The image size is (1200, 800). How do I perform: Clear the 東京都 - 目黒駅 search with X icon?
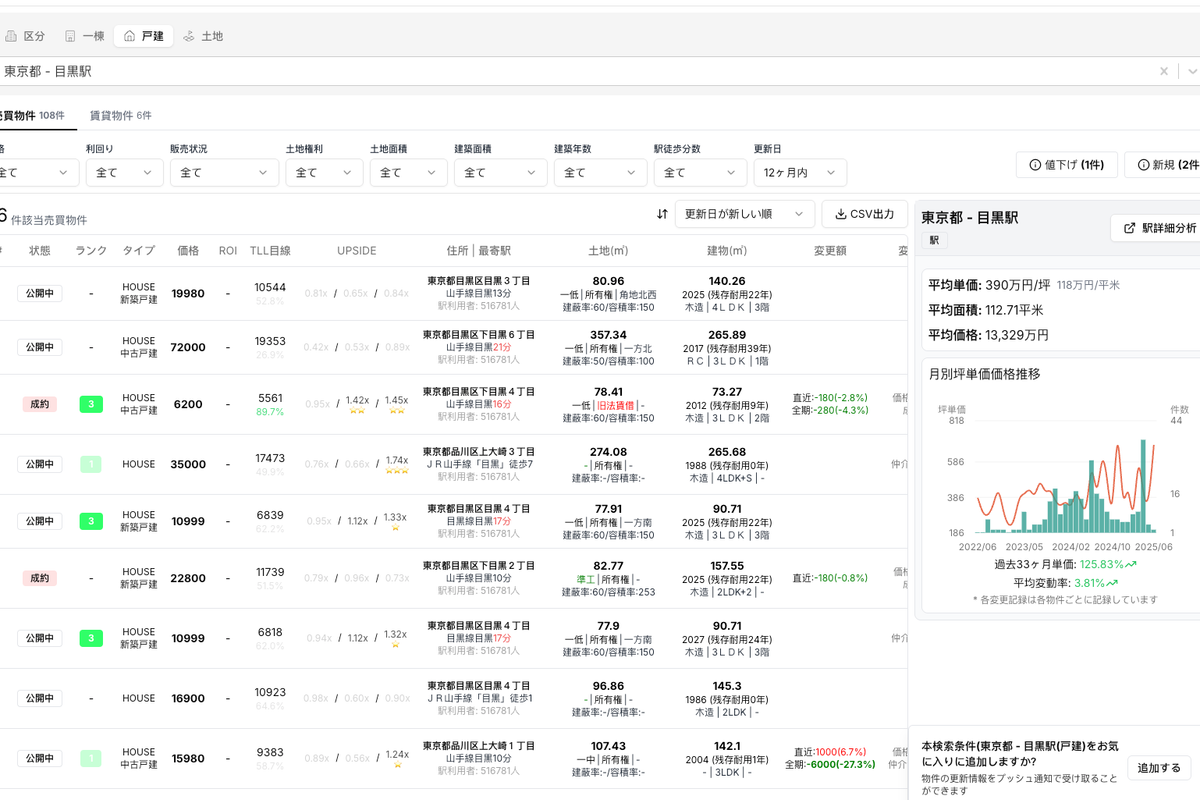tap(1164, 71)
